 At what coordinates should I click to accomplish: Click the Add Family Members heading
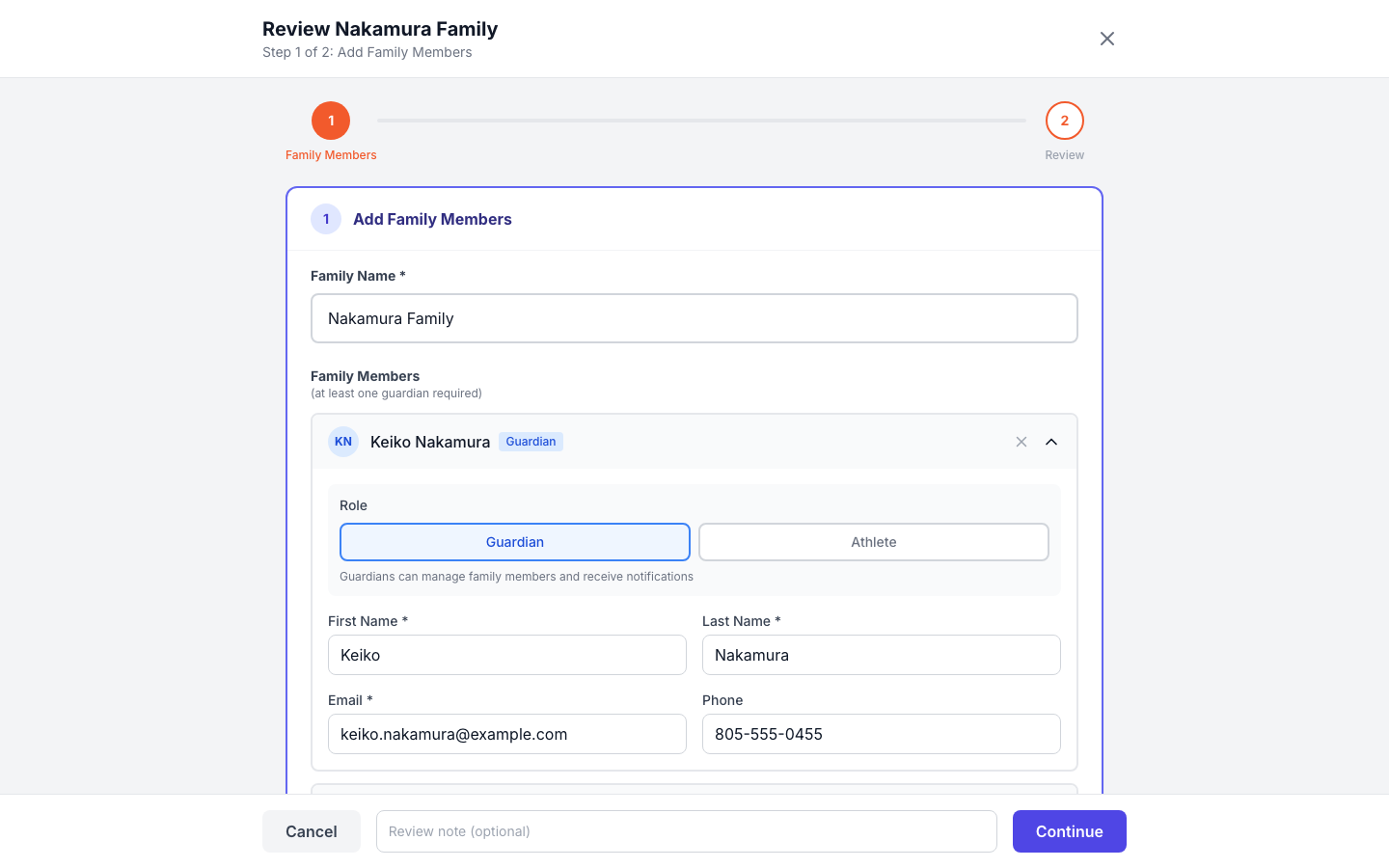432,219
